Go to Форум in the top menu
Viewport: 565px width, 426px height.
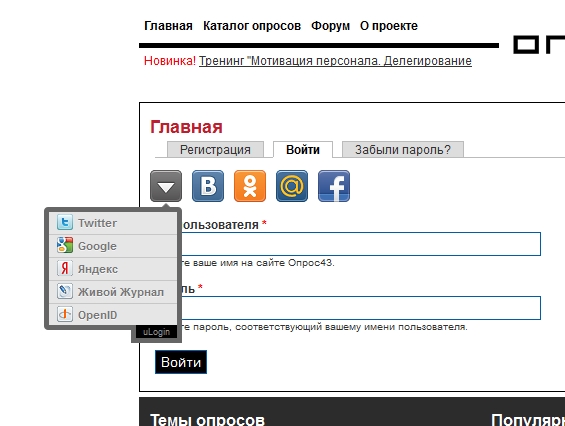click(330, 26)
